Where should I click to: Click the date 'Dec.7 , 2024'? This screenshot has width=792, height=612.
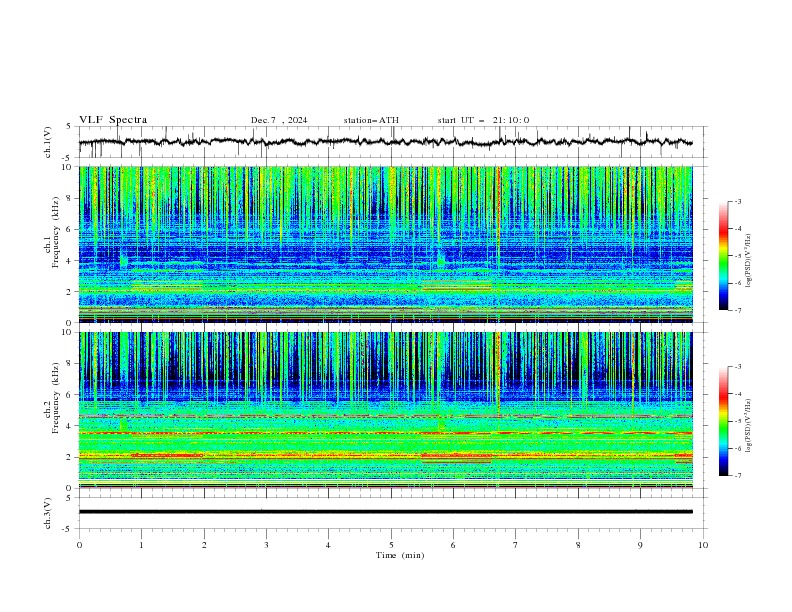[279, 120]
